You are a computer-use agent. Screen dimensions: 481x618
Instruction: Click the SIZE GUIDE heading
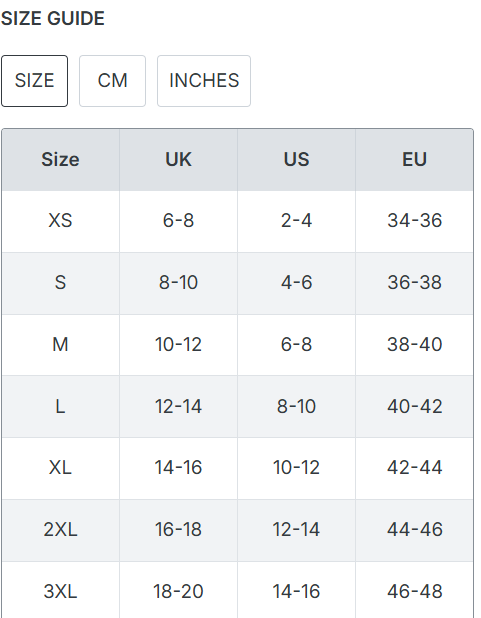pos(53,19)
